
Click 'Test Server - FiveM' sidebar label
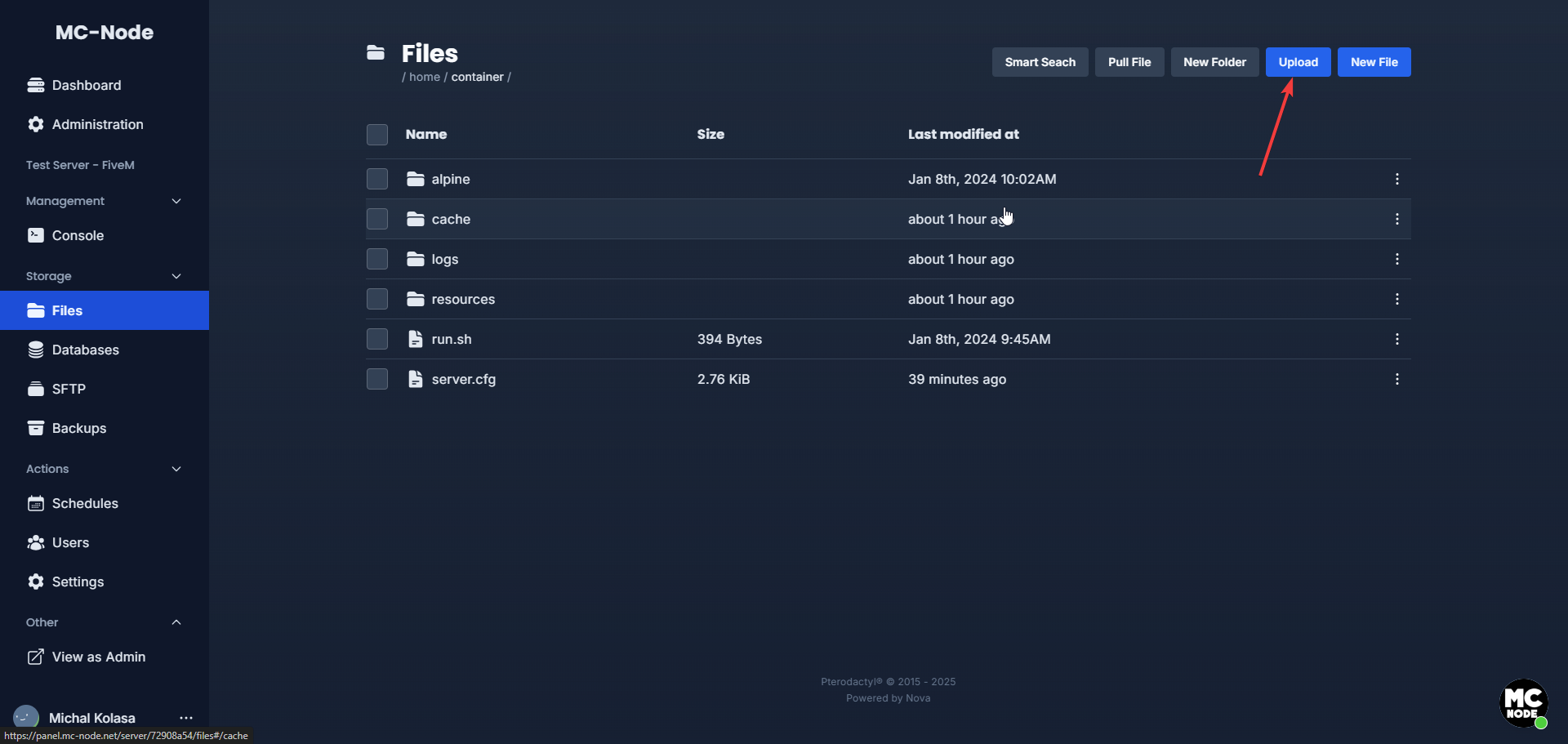coord(80,165)
